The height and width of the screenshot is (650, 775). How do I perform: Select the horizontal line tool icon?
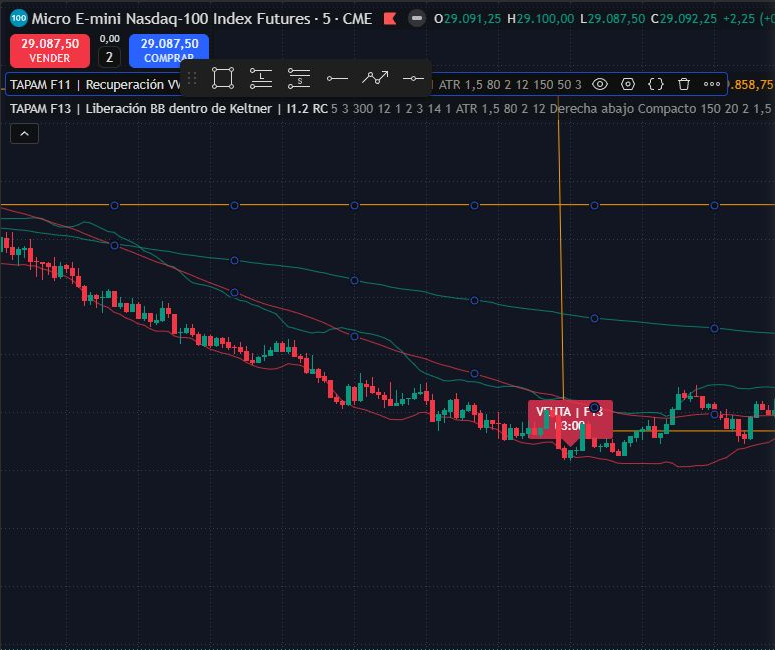(x=413, y=78)
